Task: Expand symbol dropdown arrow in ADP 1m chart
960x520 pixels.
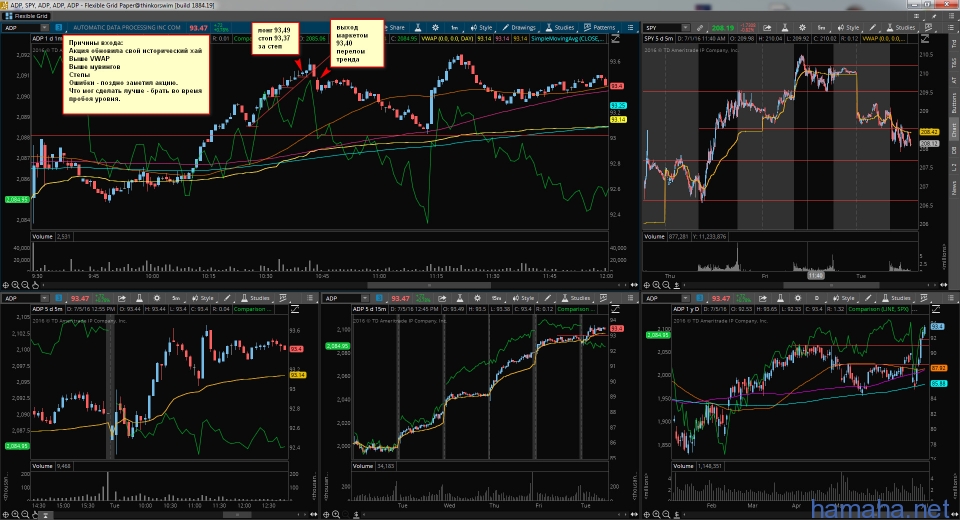Action: tap(45, 28)
